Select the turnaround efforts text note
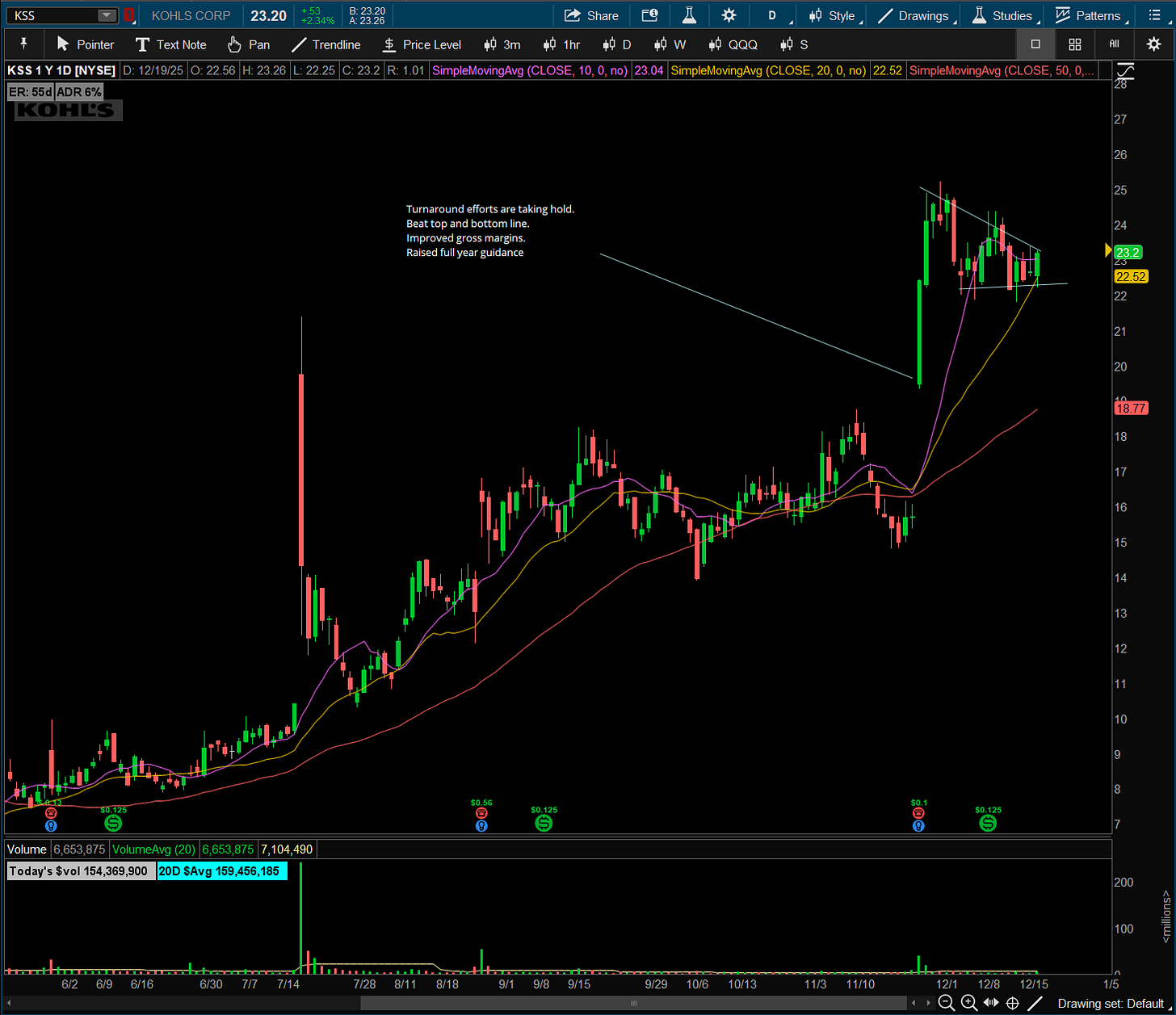 [x=490, y=231]
